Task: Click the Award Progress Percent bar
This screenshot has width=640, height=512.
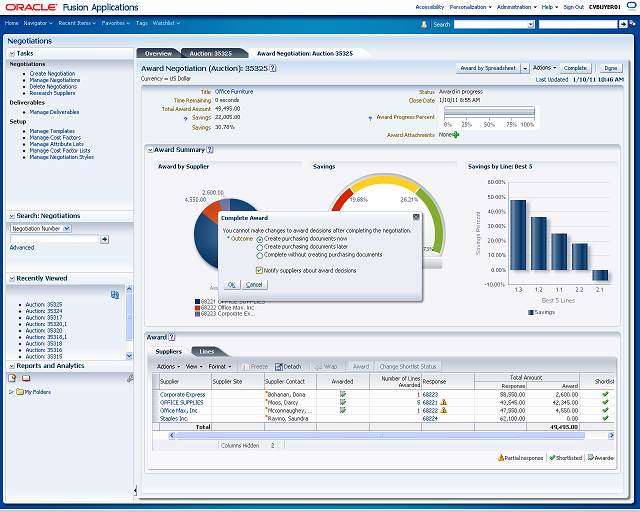Action: (489, 111)
